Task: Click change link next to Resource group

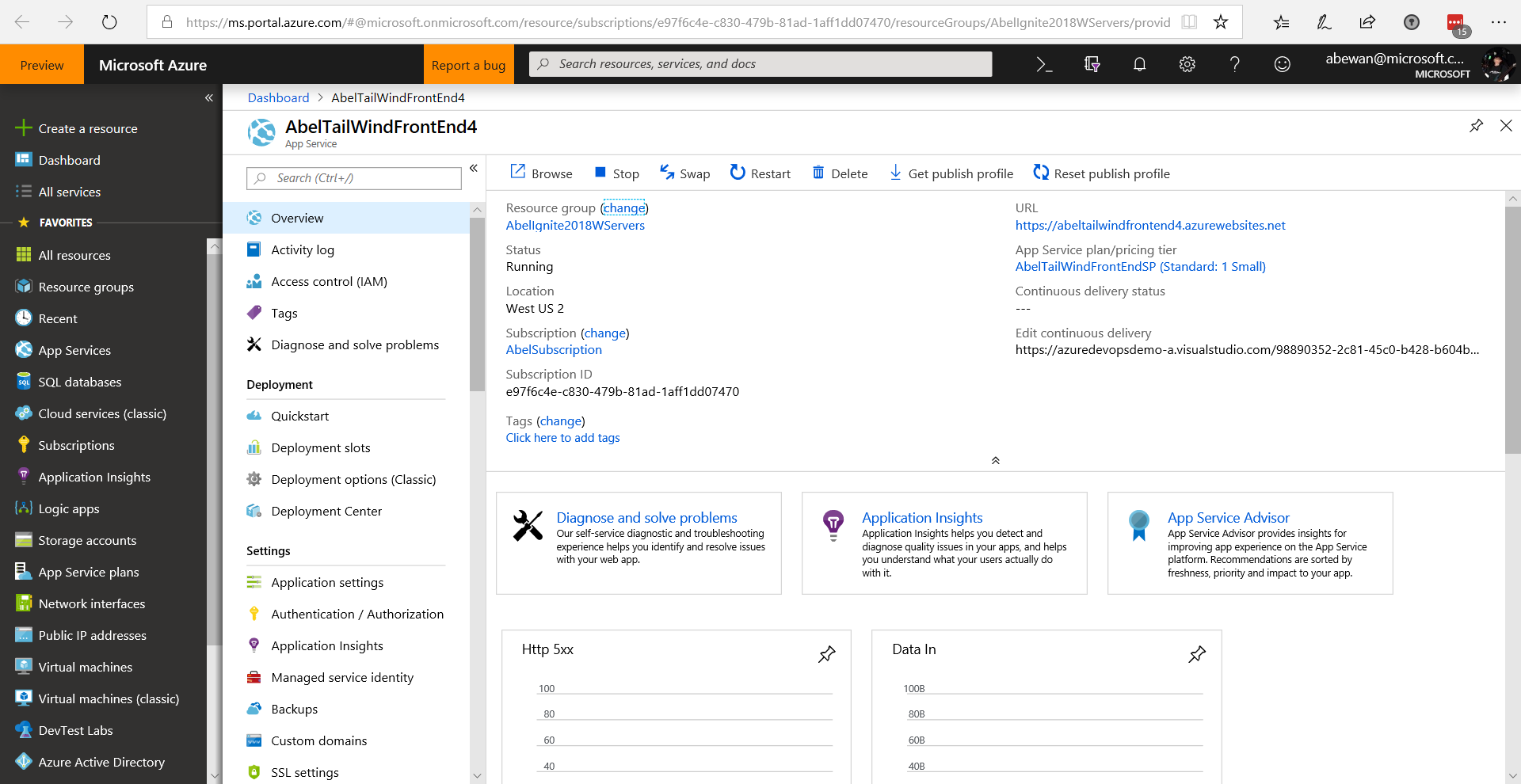Action: (x=623, y=208)
